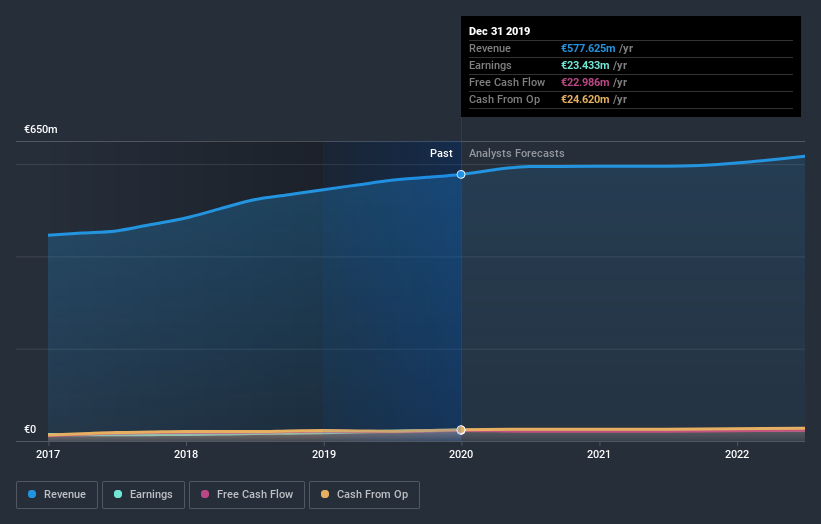Toggle the Revenue legend button

[57, 495]
